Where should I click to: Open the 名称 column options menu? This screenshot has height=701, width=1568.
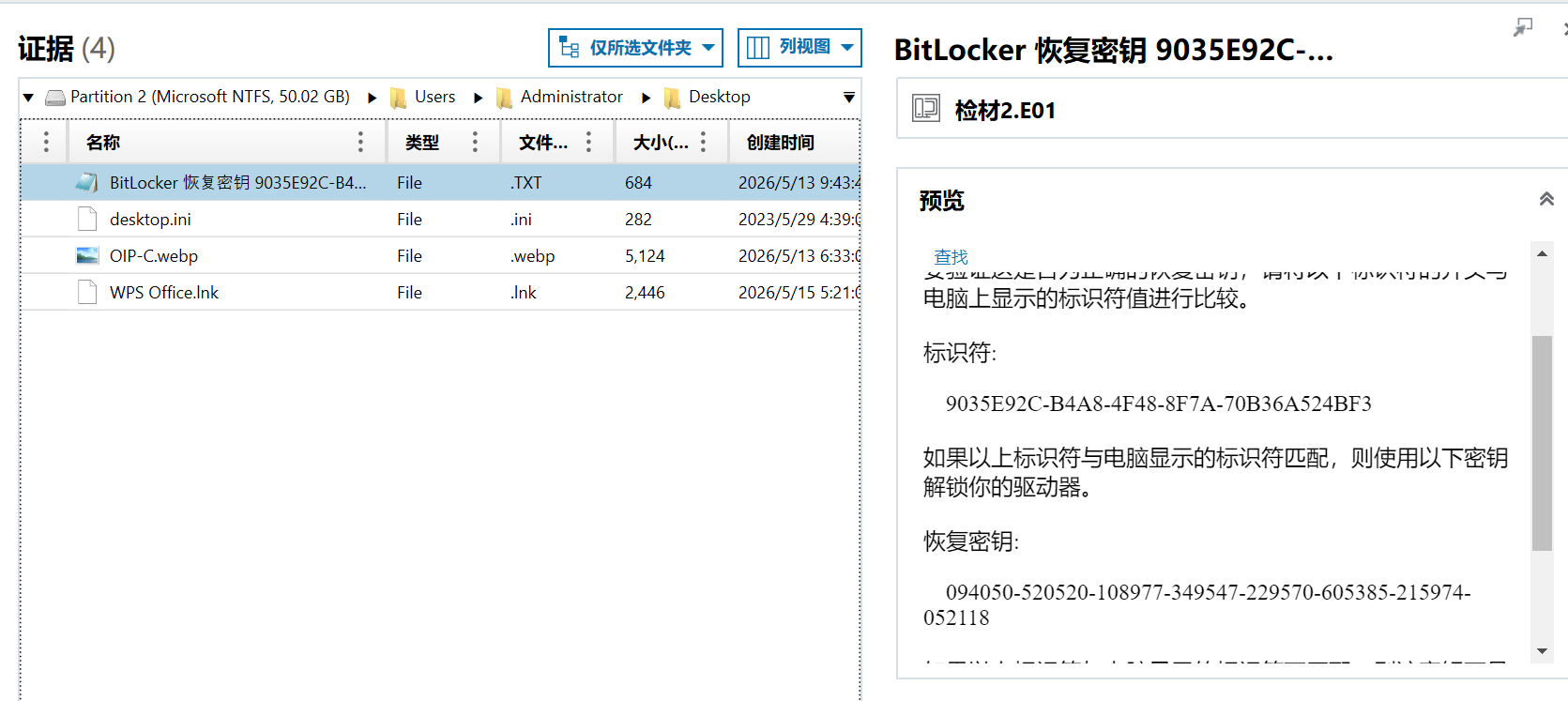pyautogui.click(x=360, y=142)
